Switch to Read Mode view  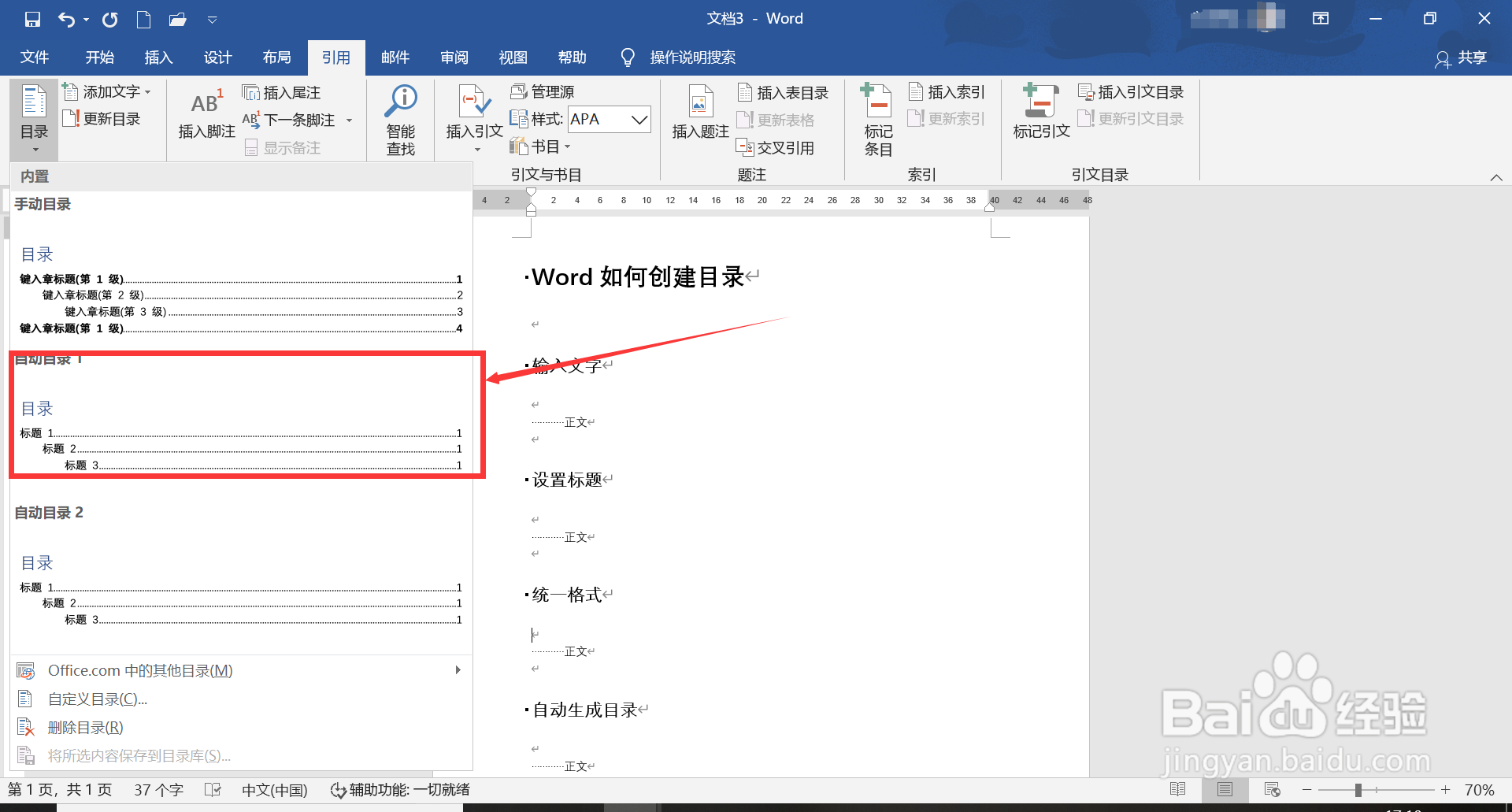1178,790
